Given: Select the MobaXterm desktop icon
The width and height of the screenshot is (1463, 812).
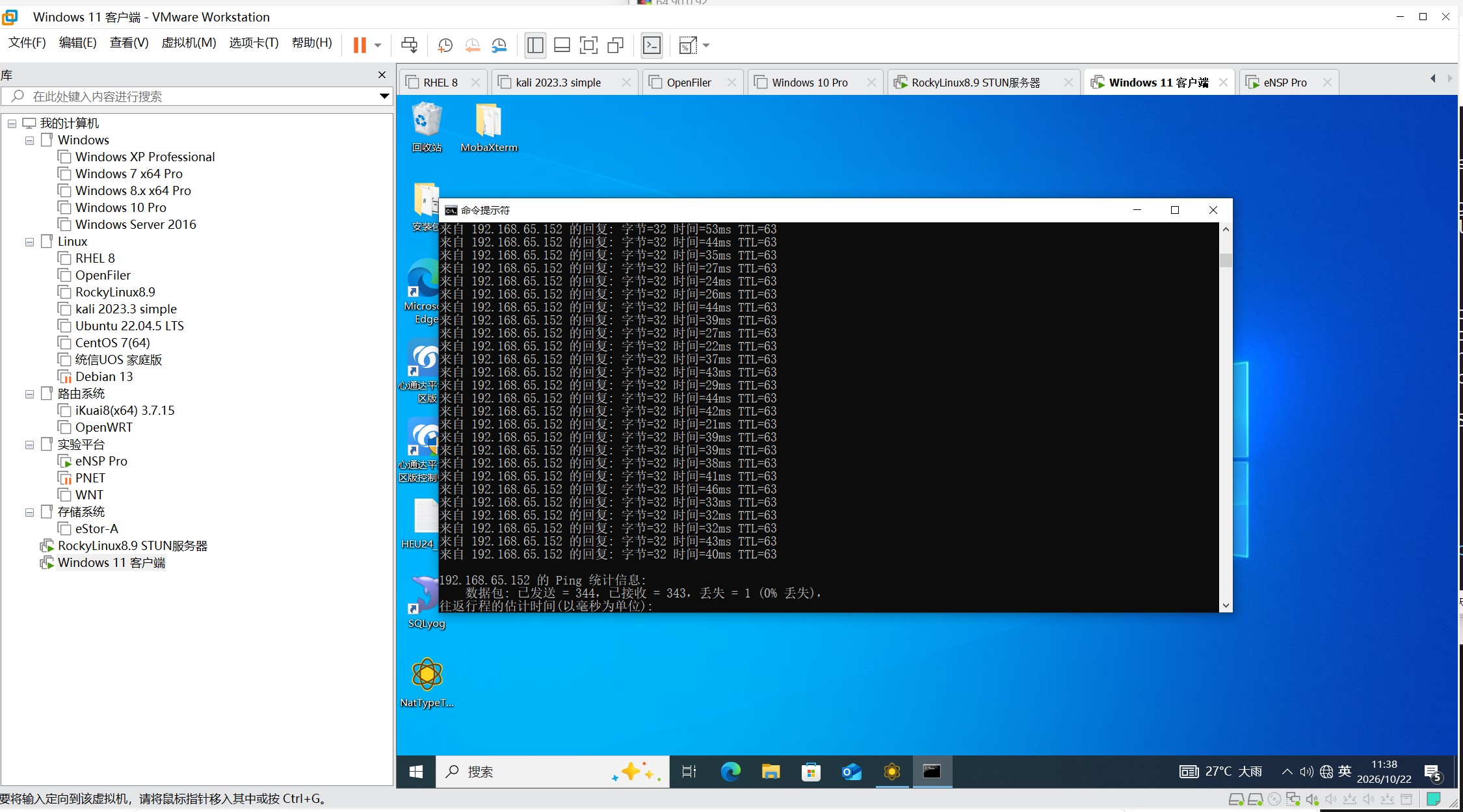Looking at the screenshot, I should point(489,127).
